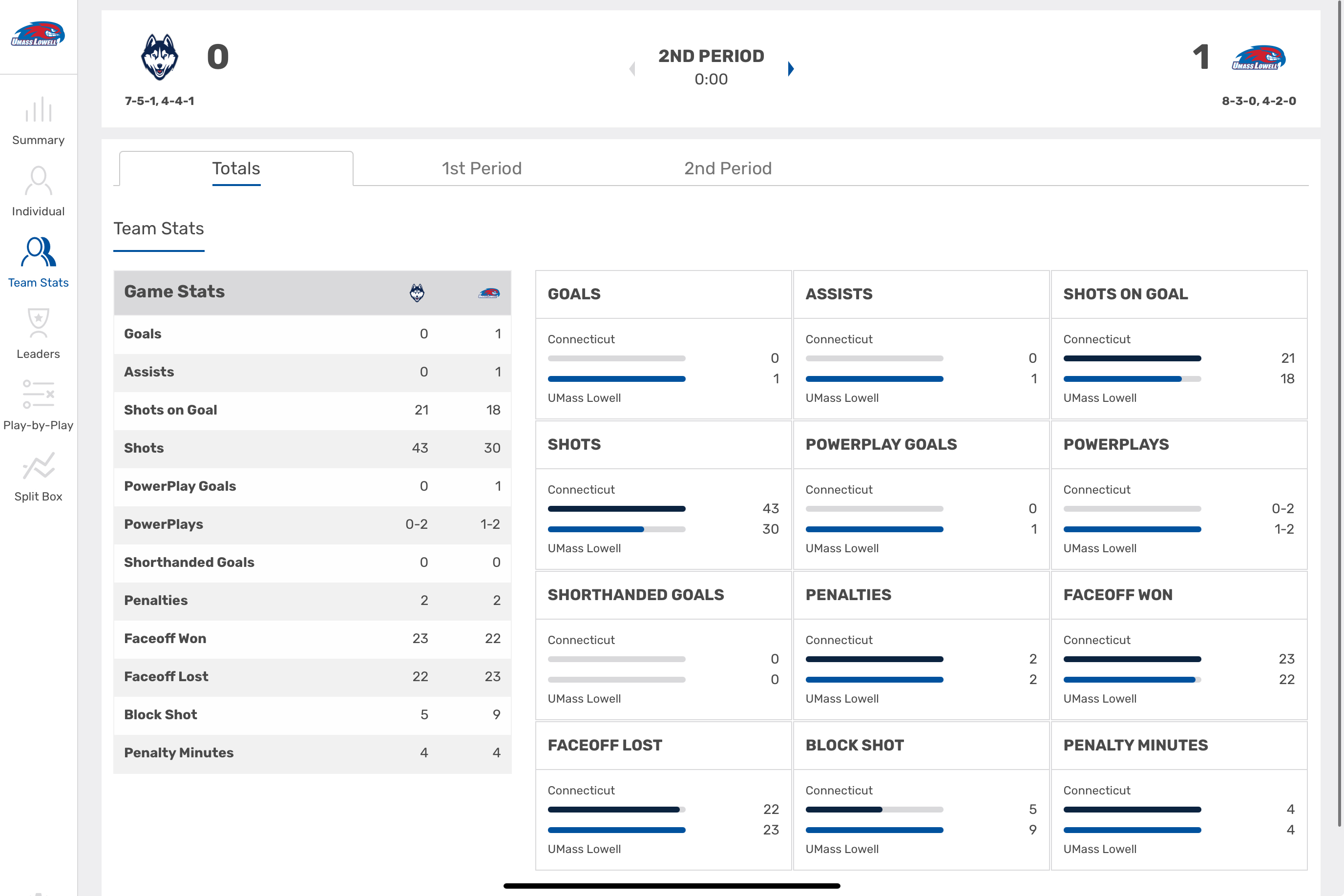
Task: Click the Block Shot table row
Action: click(313, 715)
